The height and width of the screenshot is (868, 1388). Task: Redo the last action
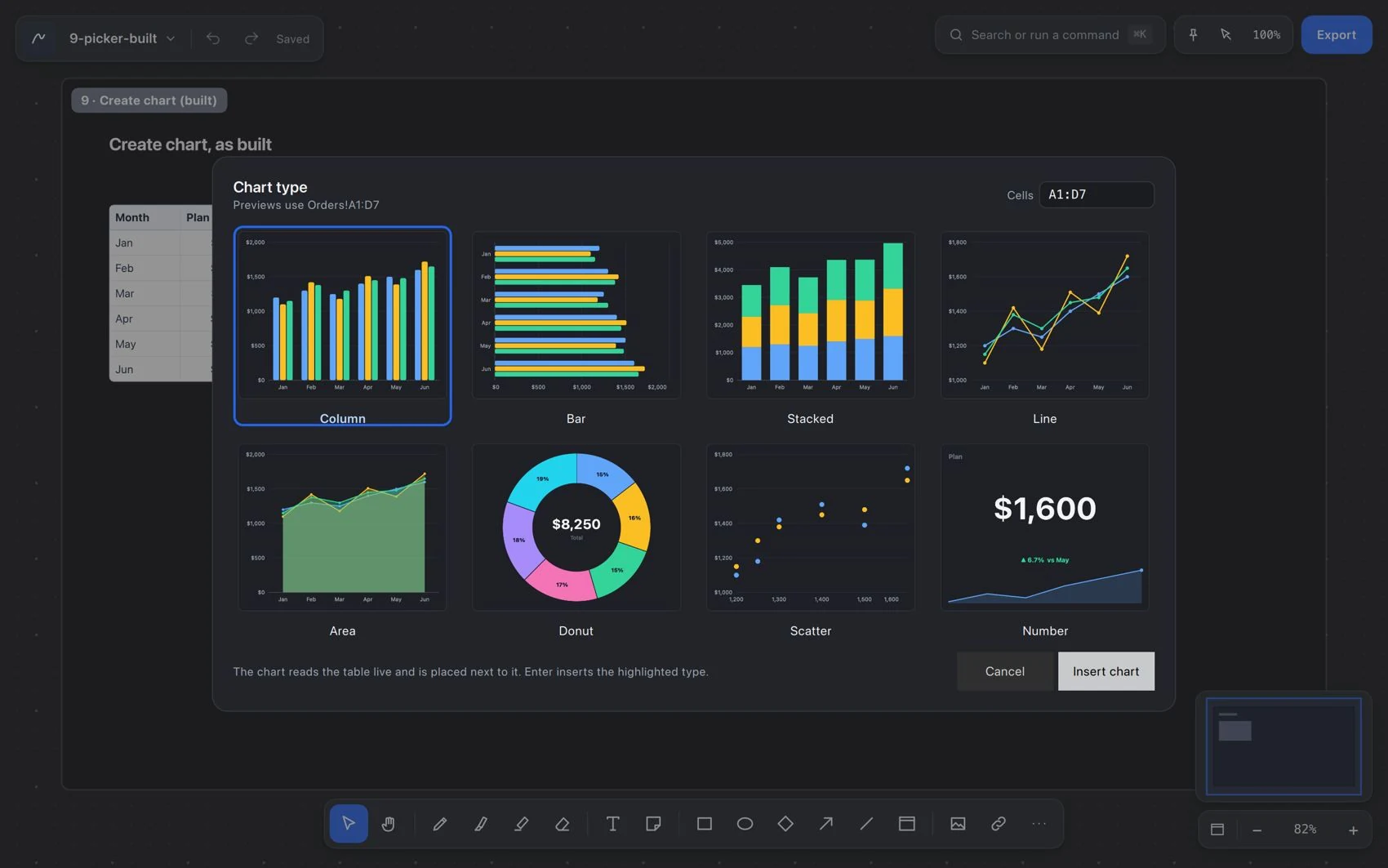pos(251,38)
